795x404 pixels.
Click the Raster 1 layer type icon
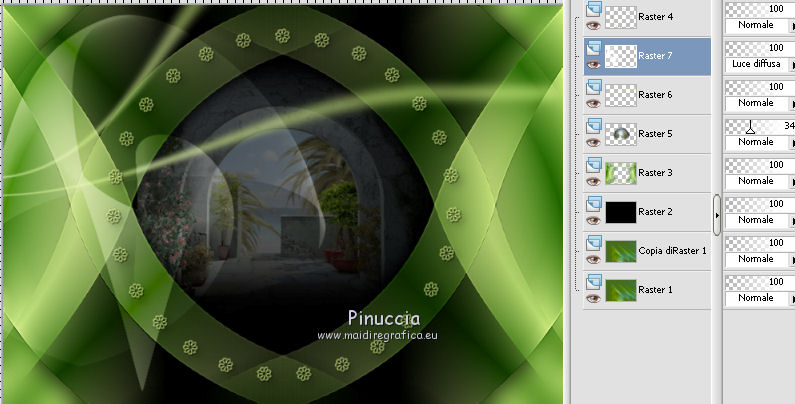coord(594,282)
